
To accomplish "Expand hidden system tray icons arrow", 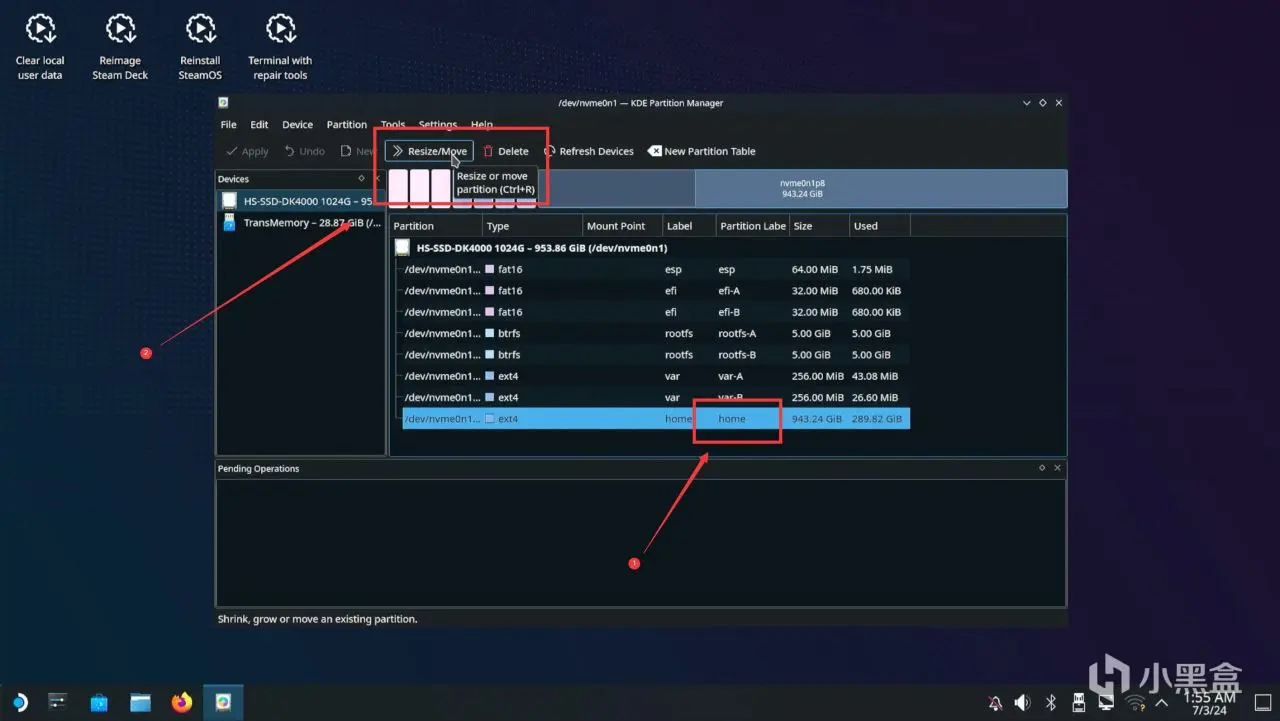I will [x=1159, y=703].
